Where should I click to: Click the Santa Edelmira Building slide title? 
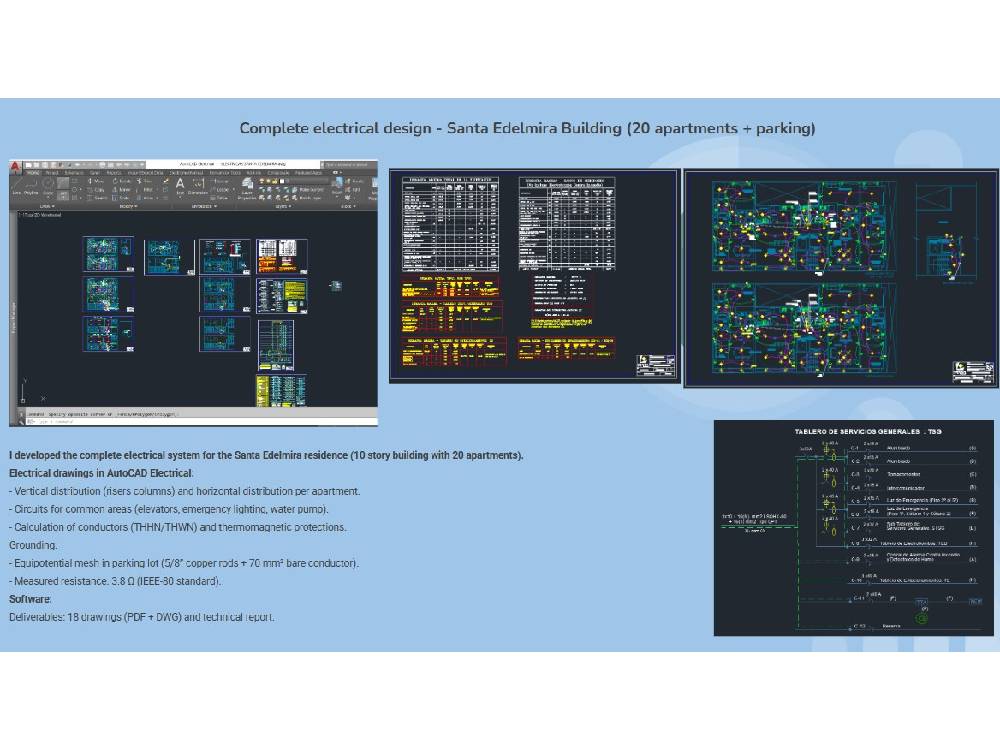tap(527, 128)
